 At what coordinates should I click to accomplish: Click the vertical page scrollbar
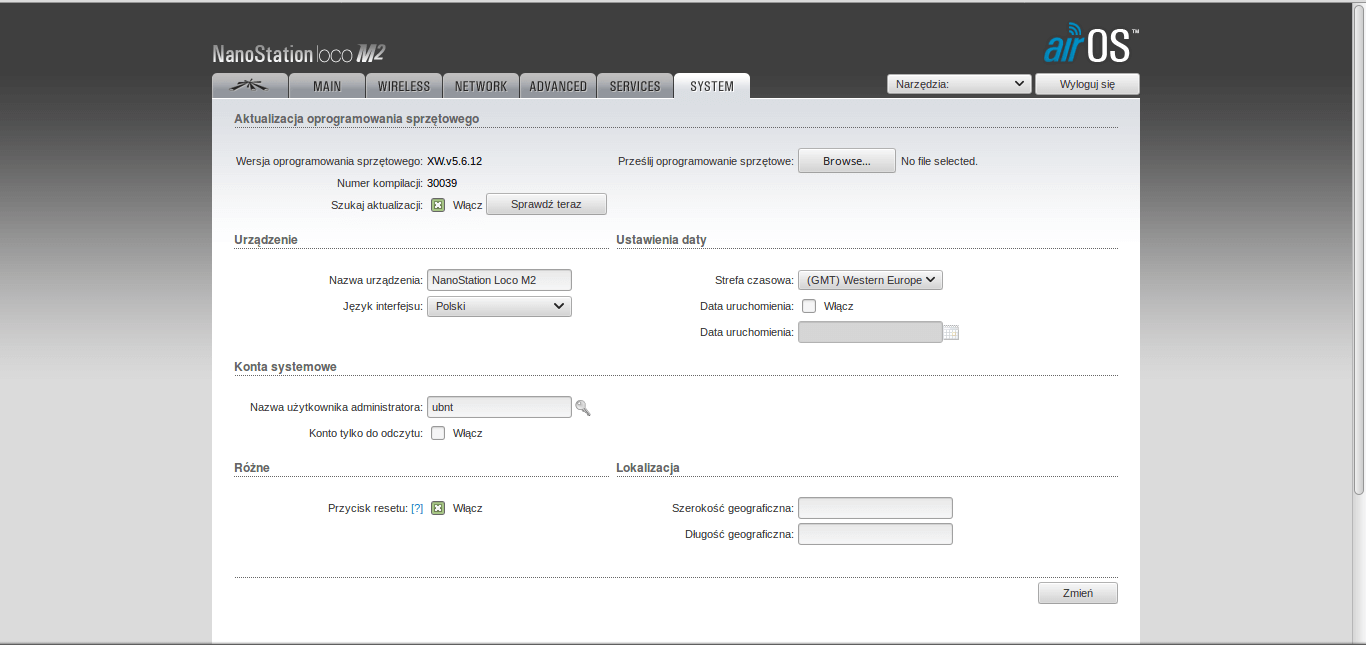click(x=1359, y=250)
